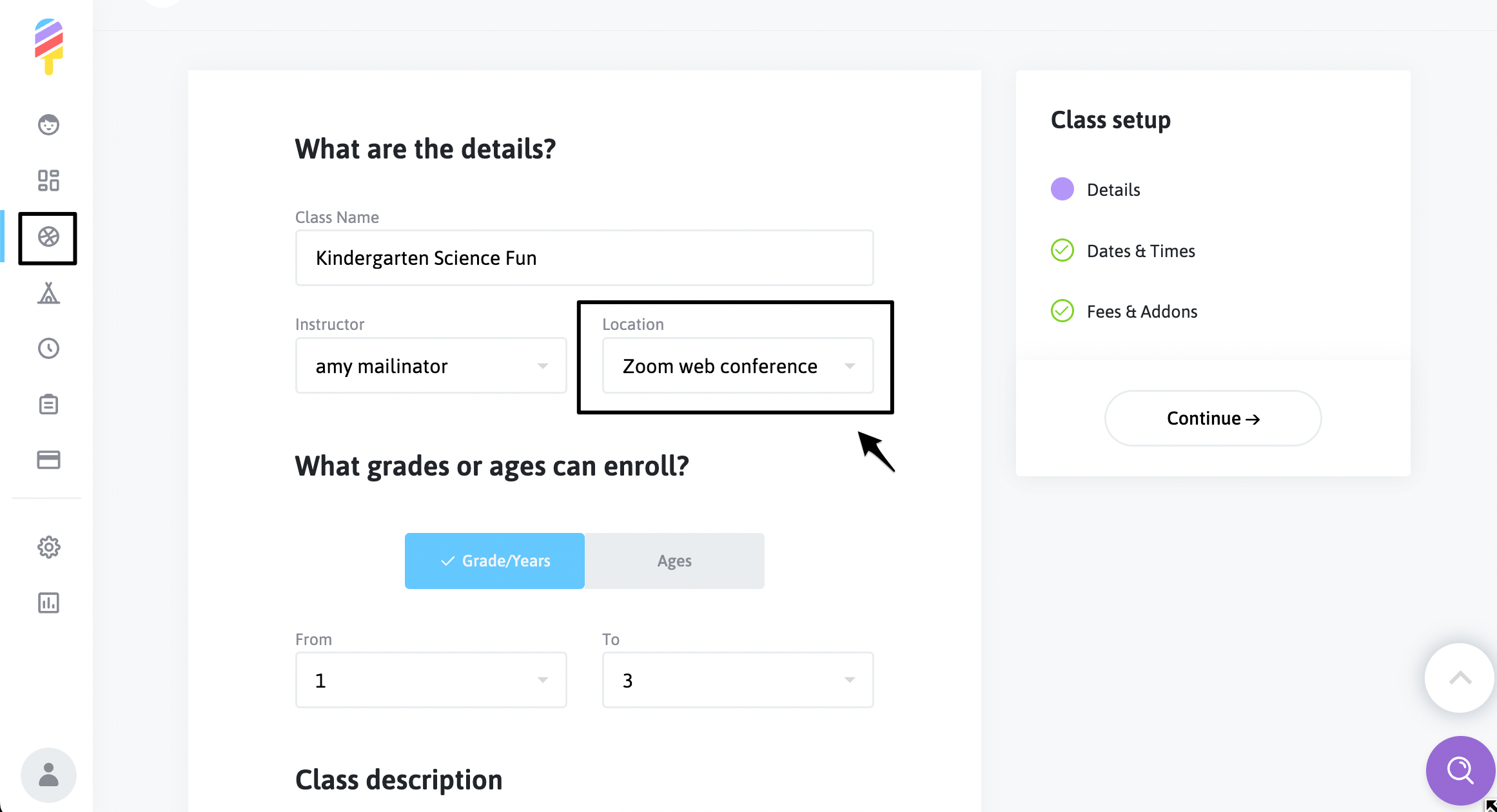Click the Continue button

pos(1213,418)
